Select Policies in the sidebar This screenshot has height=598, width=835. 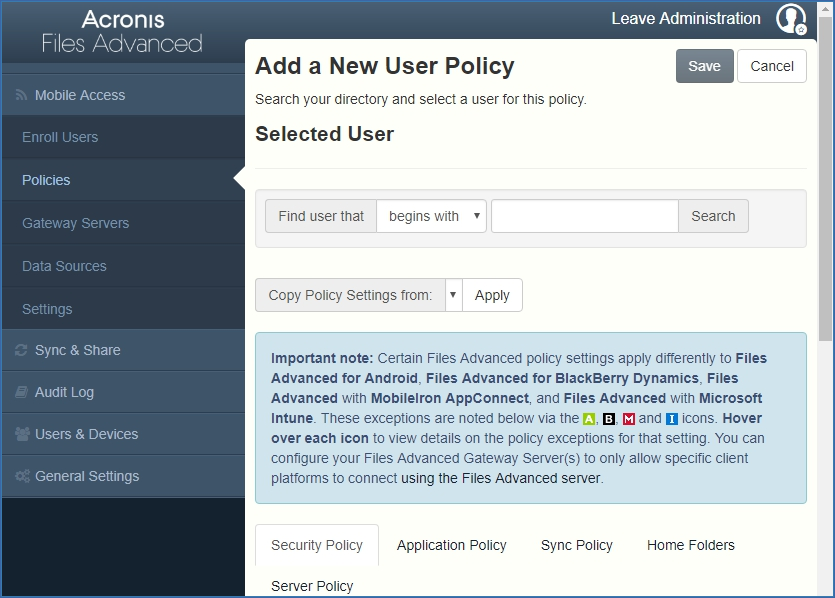(124, 180)
